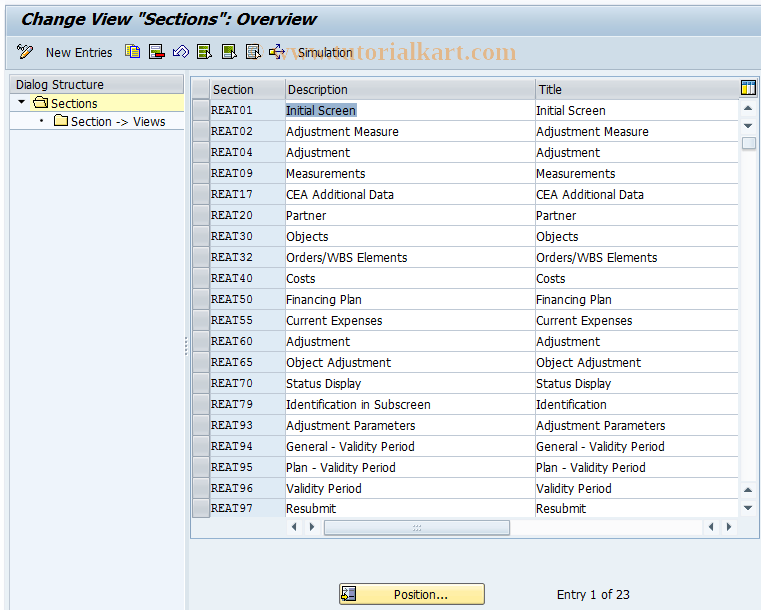The width and height of the screenshot is (761, 610).
Task: Collapse the Sections tree node
Action: click(21, 102)
